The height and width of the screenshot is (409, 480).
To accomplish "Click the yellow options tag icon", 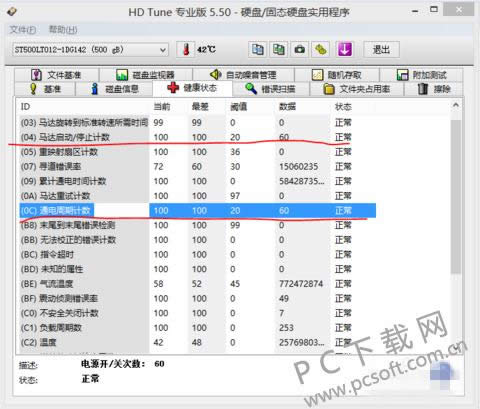I will [321, 50].
